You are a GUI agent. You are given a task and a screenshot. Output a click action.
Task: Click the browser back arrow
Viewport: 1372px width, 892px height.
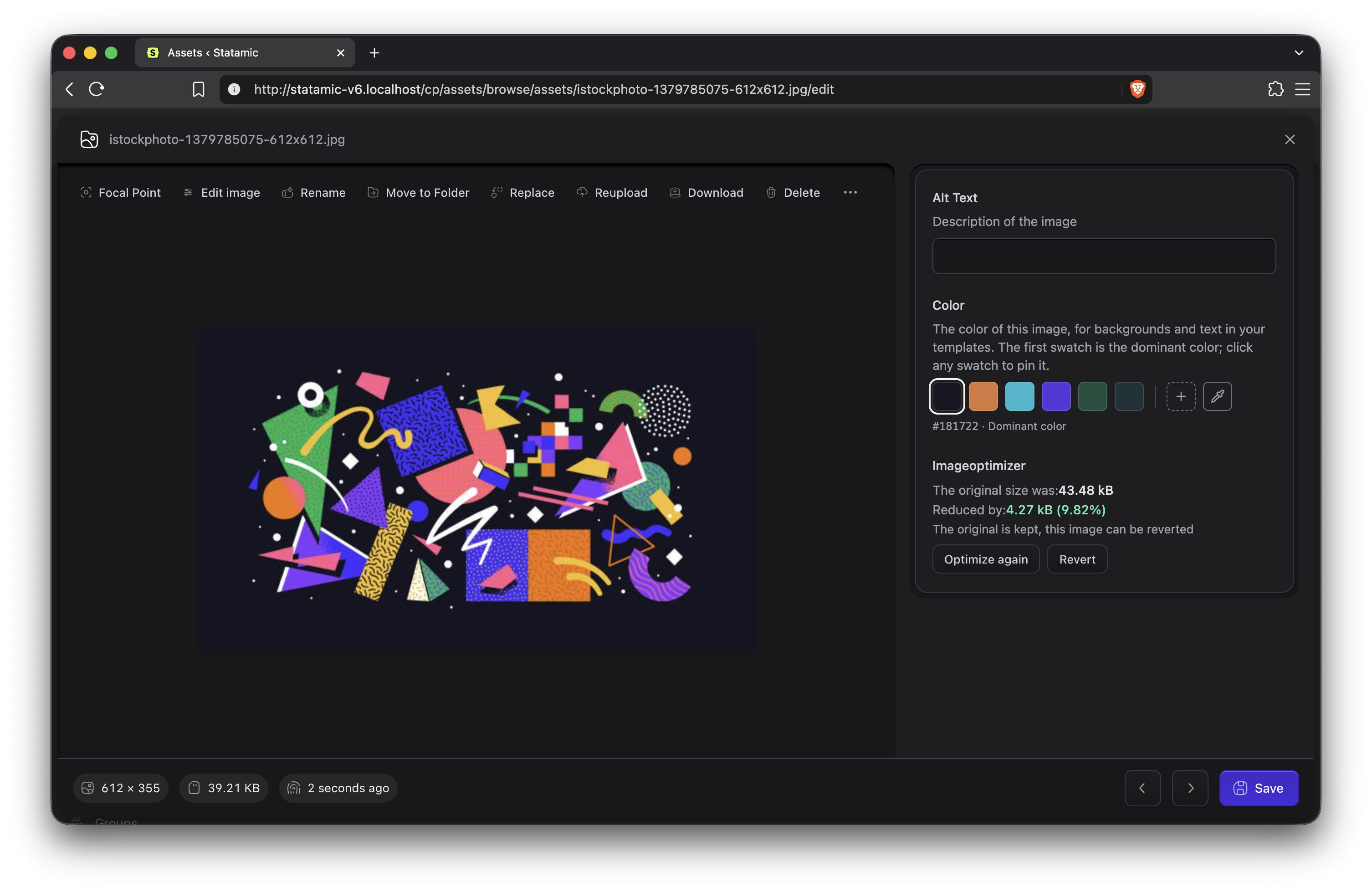(70, 89)
